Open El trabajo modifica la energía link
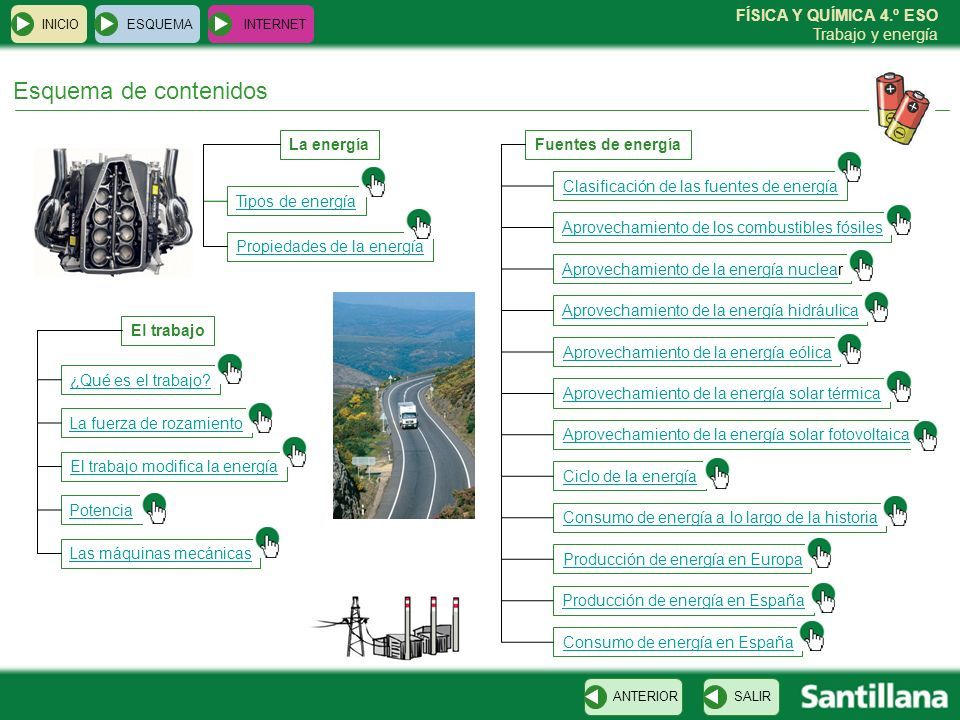Image resolution: width=960 pixels, height=720 pixels. point(174,467)
